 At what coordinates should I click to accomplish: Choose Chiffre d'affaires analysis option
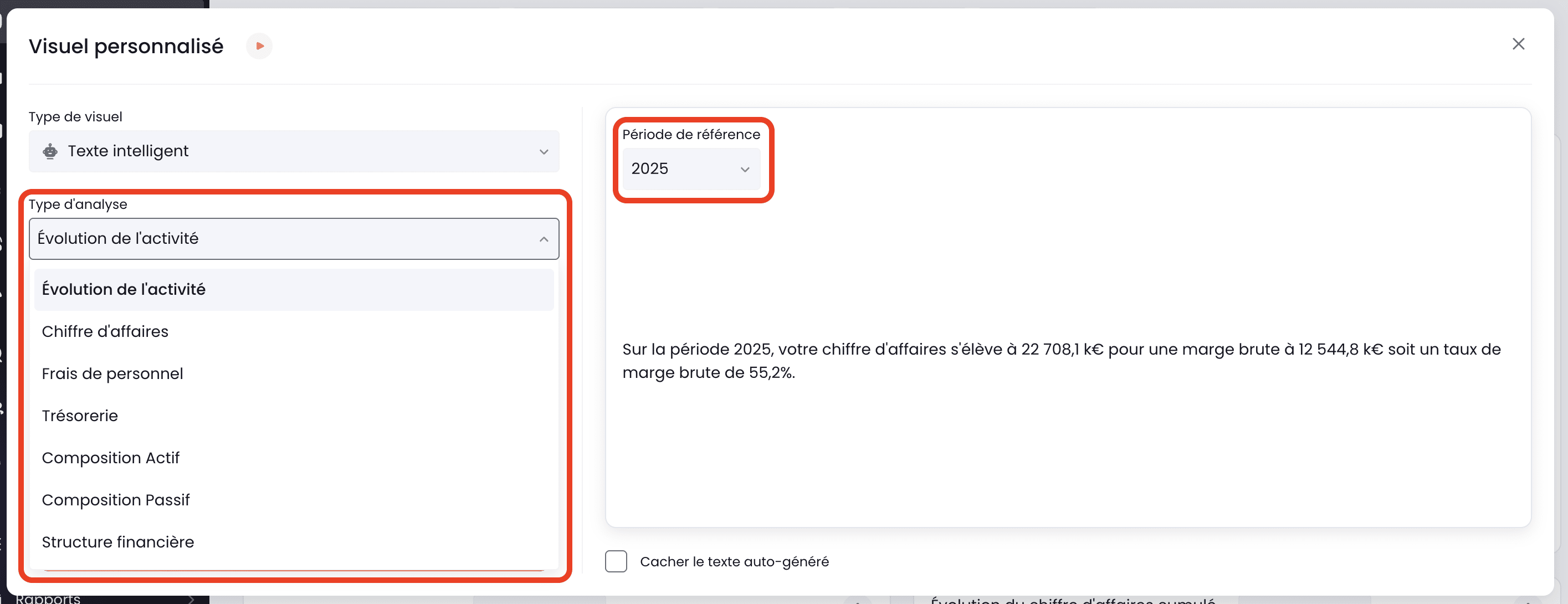(294, 331)
